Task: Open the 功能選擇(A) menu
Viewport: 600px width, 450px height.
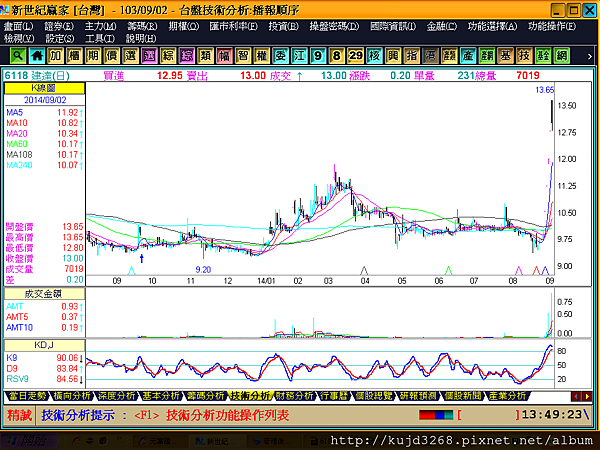Action: click(492, 26)
